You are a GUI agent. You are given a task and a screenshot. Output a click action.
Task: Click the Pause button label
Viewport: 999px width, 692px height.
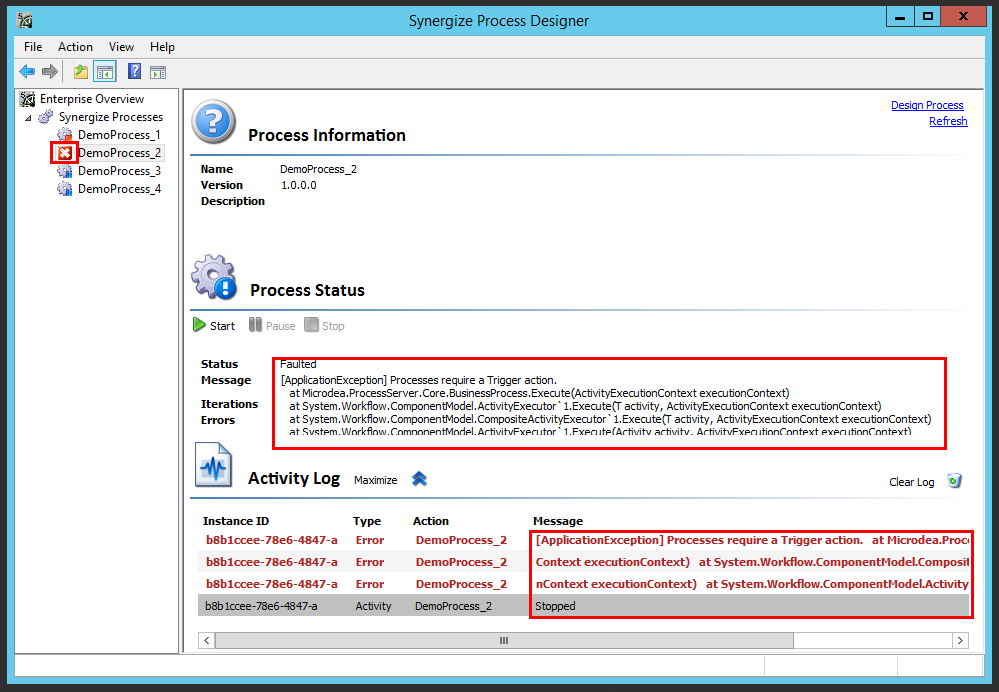pyautogui.click(x=280, y=326)
